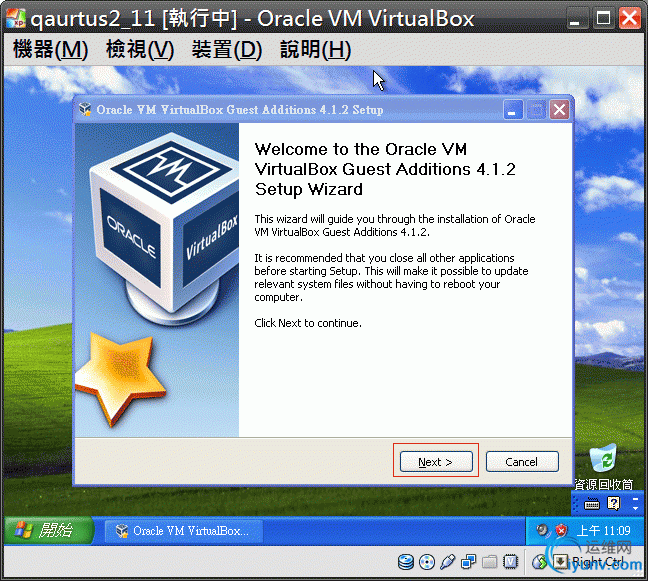
Task: Close the Guest Additions setup dialog
Action: (559, 110)
